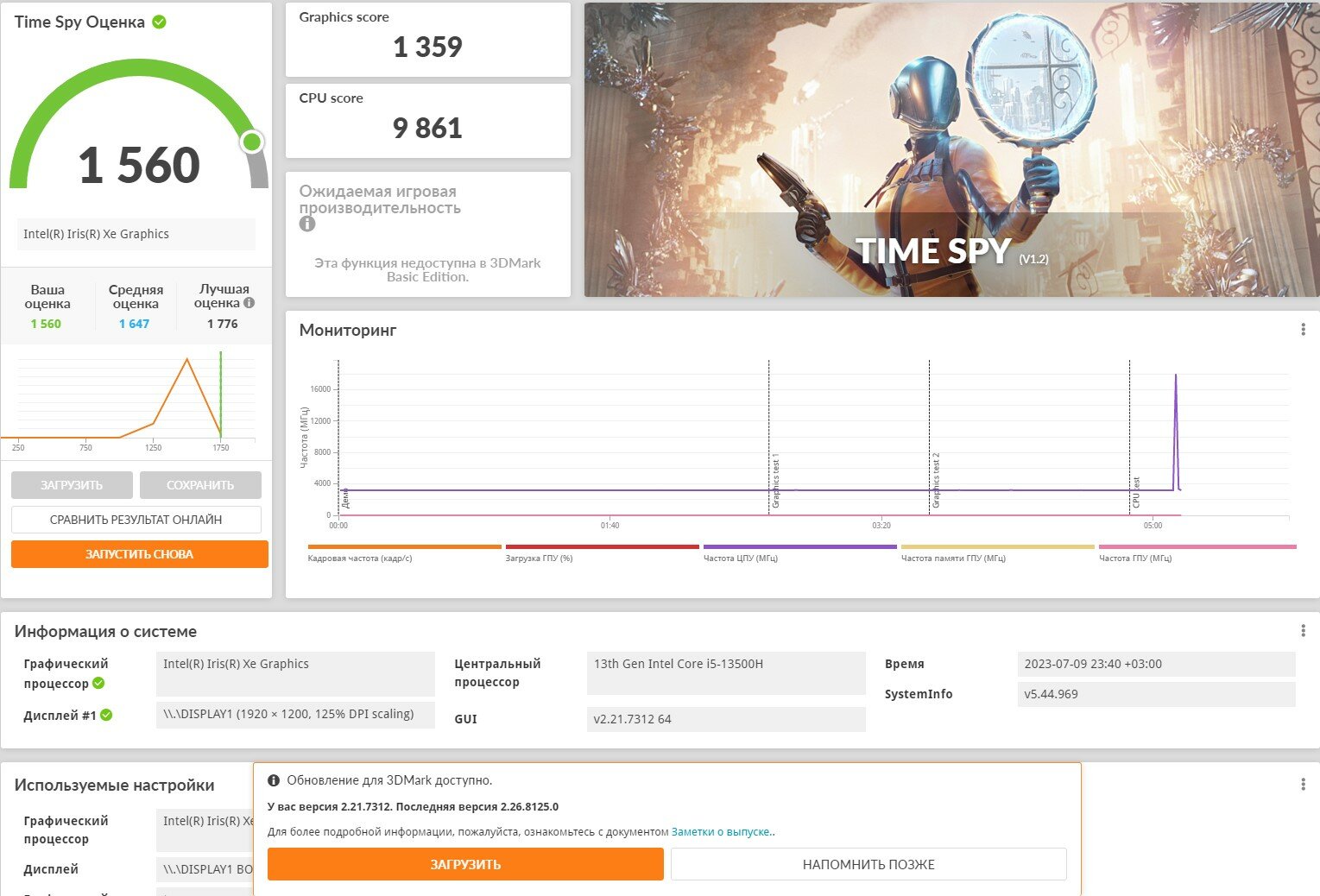This screenshot has width=1320, height=896.
Task: Click the Используемые настройки heading
Action: (114, 785)
